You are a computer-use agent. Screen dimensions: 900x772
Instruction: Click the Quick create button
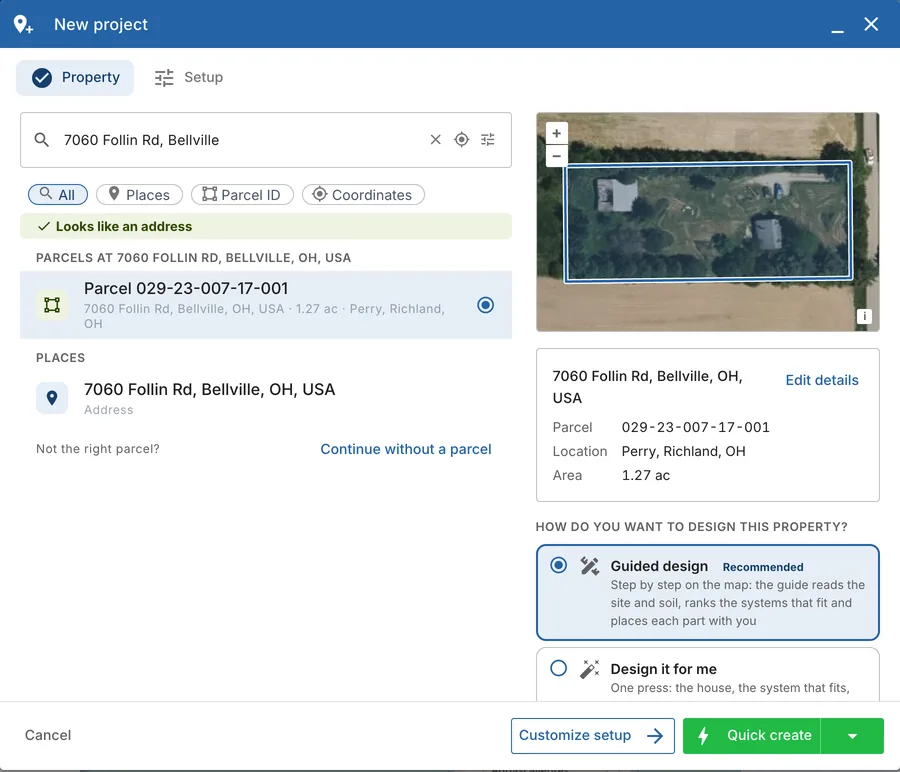[752, 735]
